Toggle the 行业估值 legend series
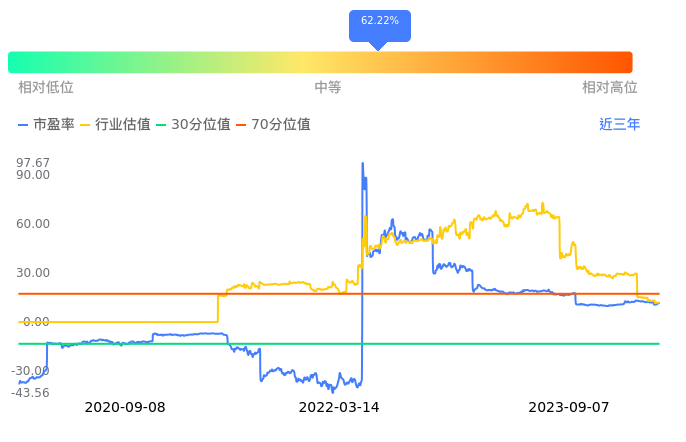The width and height of the screenshot is (686, 442). tap(115, 125)
